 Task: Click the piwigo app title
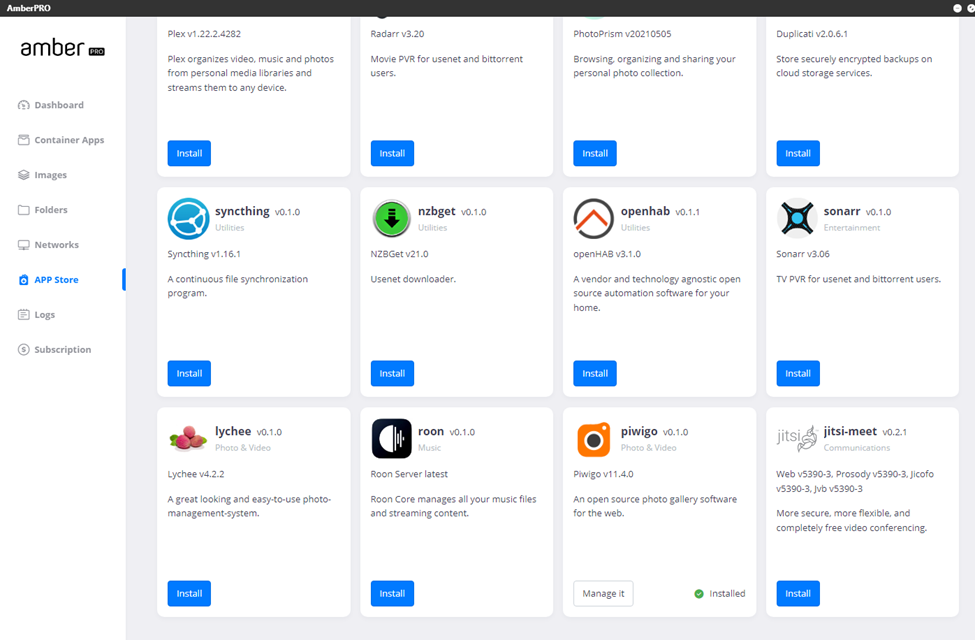coord(639,432)
